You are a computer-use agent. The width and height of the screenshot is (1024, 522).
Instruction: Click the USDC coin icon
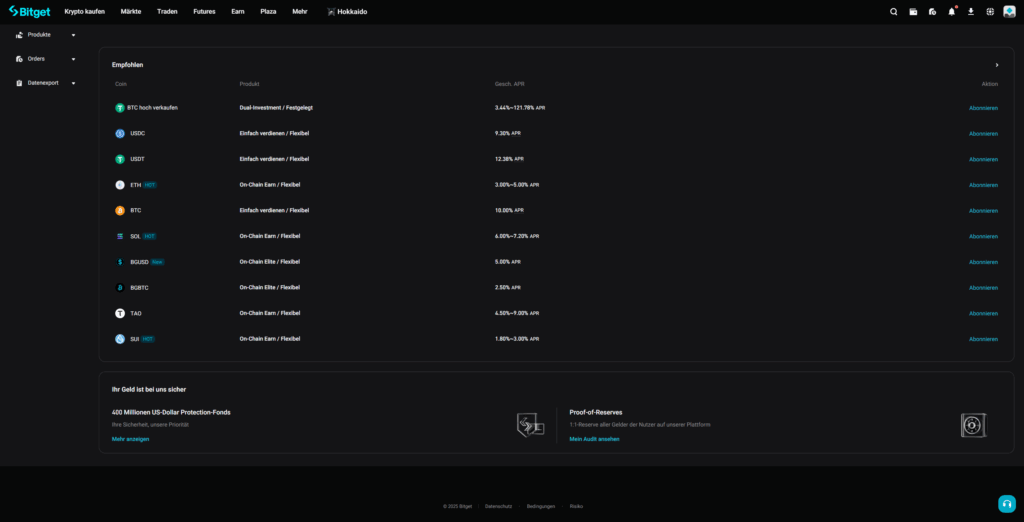[120, 133]
